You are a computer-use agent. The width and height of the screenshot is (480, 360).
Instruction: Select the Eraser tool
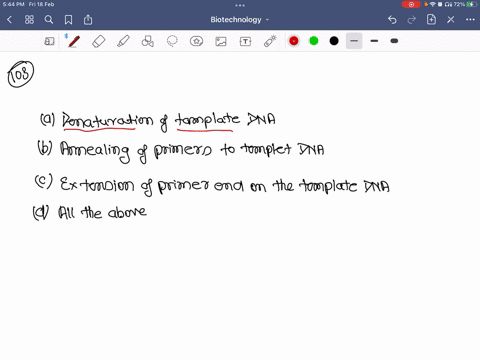tap(99, 41)
